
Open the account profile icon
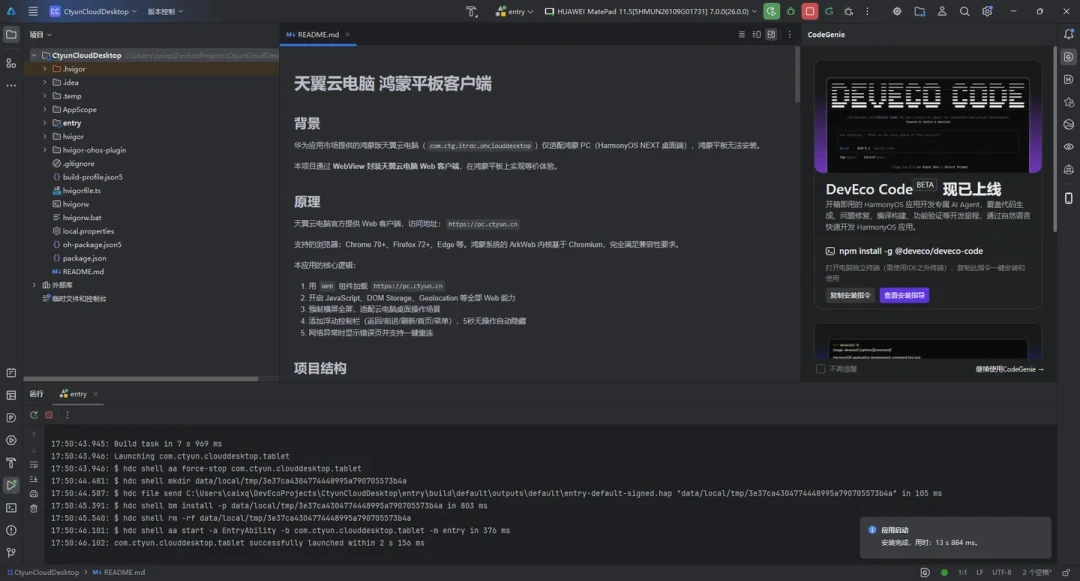(942, 11)
